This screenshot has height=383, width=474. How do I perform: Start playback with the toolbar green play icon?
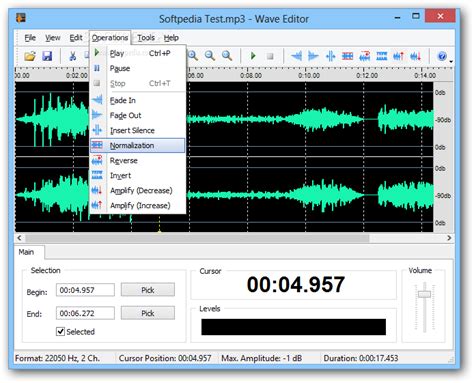[x=253, y=56]
